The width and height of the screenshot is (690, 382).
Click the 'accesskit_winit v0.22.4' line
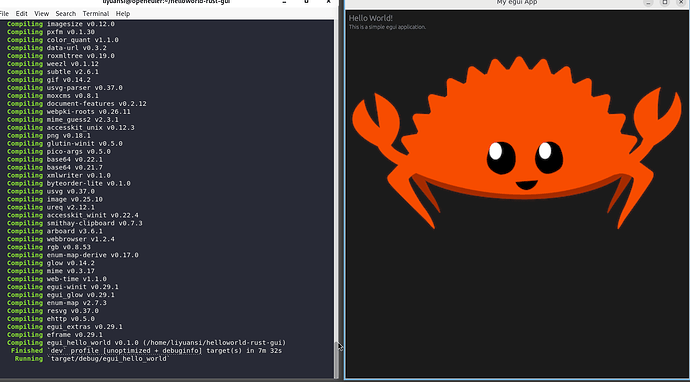click(73, 215)
